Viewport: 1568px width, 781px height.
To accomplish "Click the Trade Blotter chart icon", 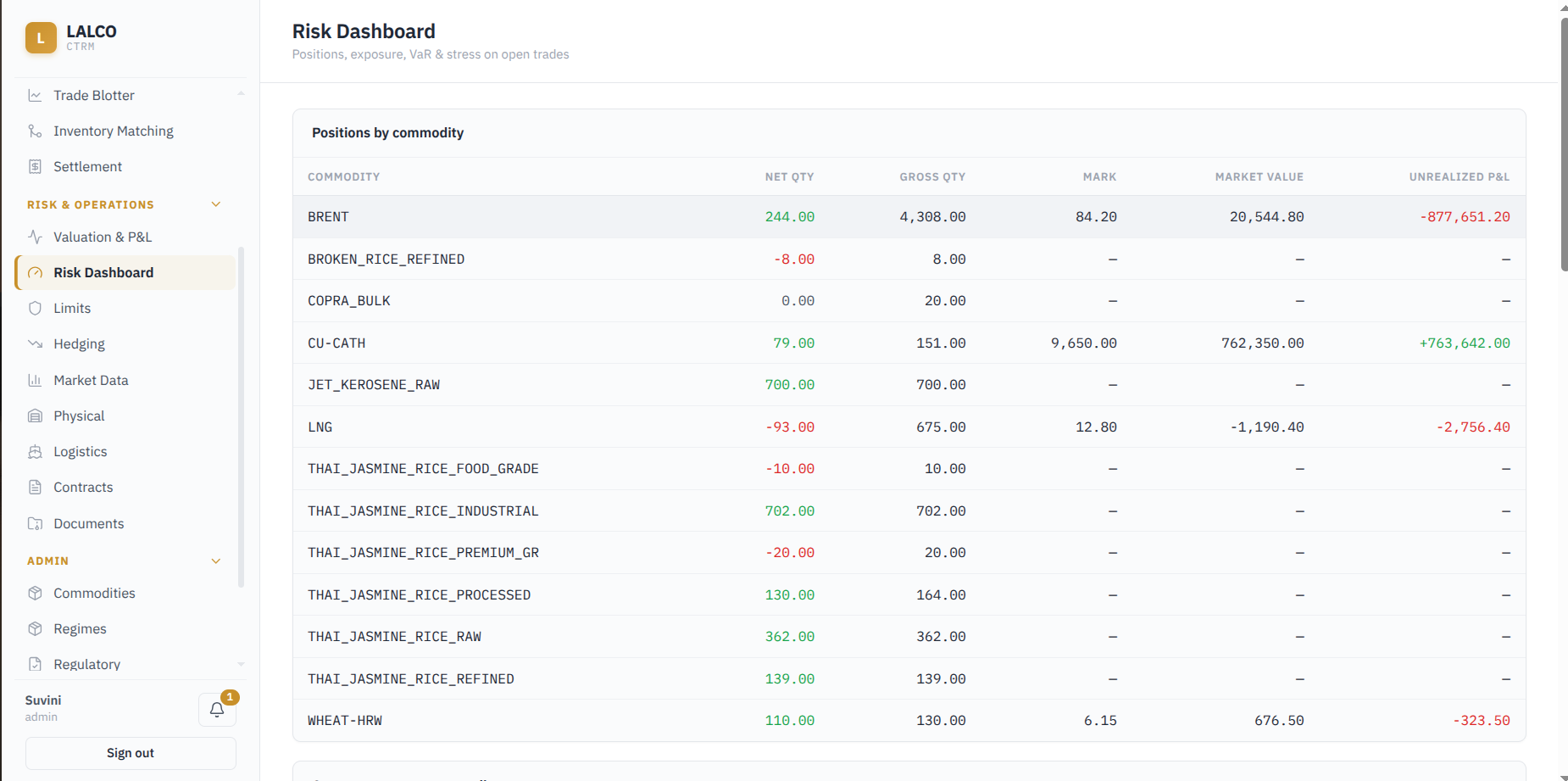I will point(35,96).
